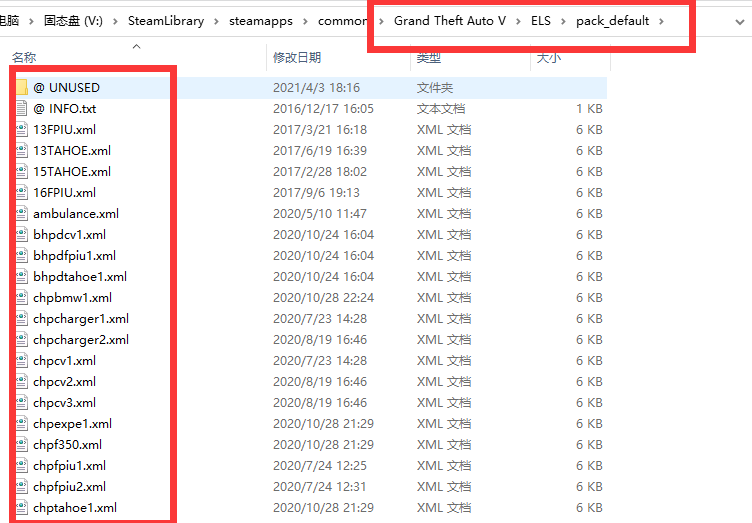Navigate to SteamLibrary breadcrumb
The width and height of the screenshot is (752, 523).
(x=166, y=21)
